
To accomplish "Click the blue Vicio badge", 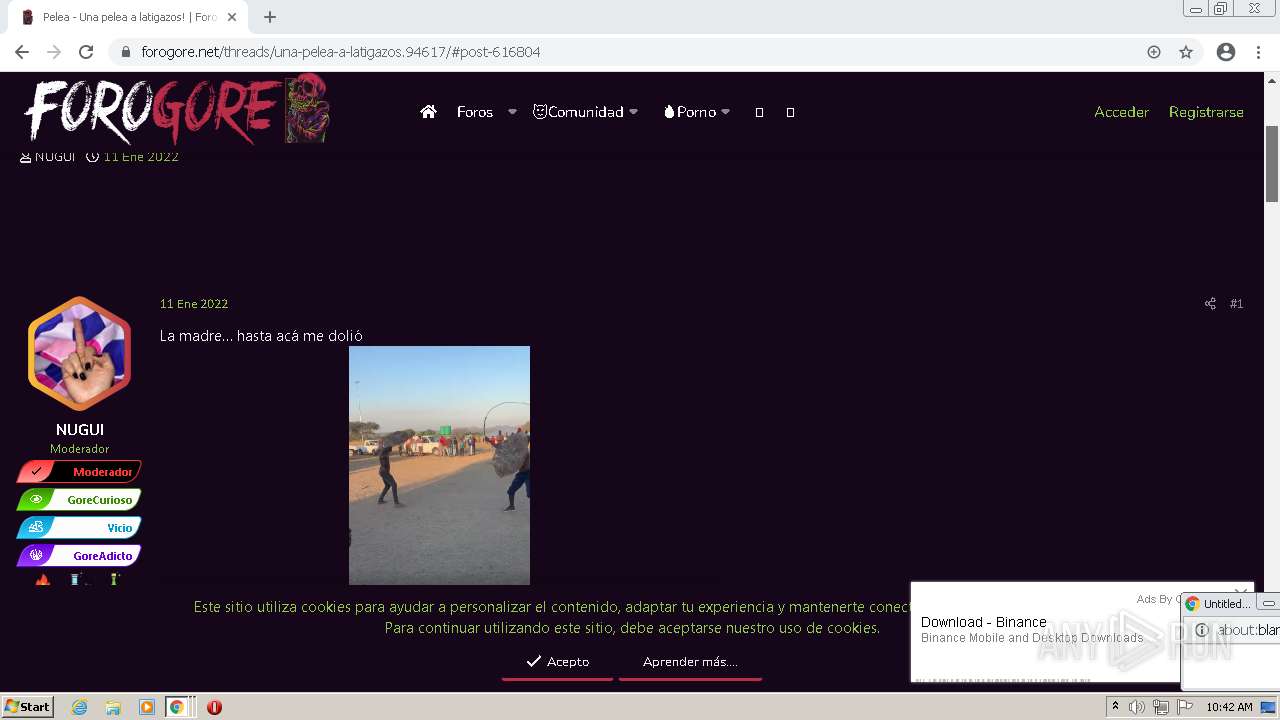I will pyautogui.click(x=80, y=527).
